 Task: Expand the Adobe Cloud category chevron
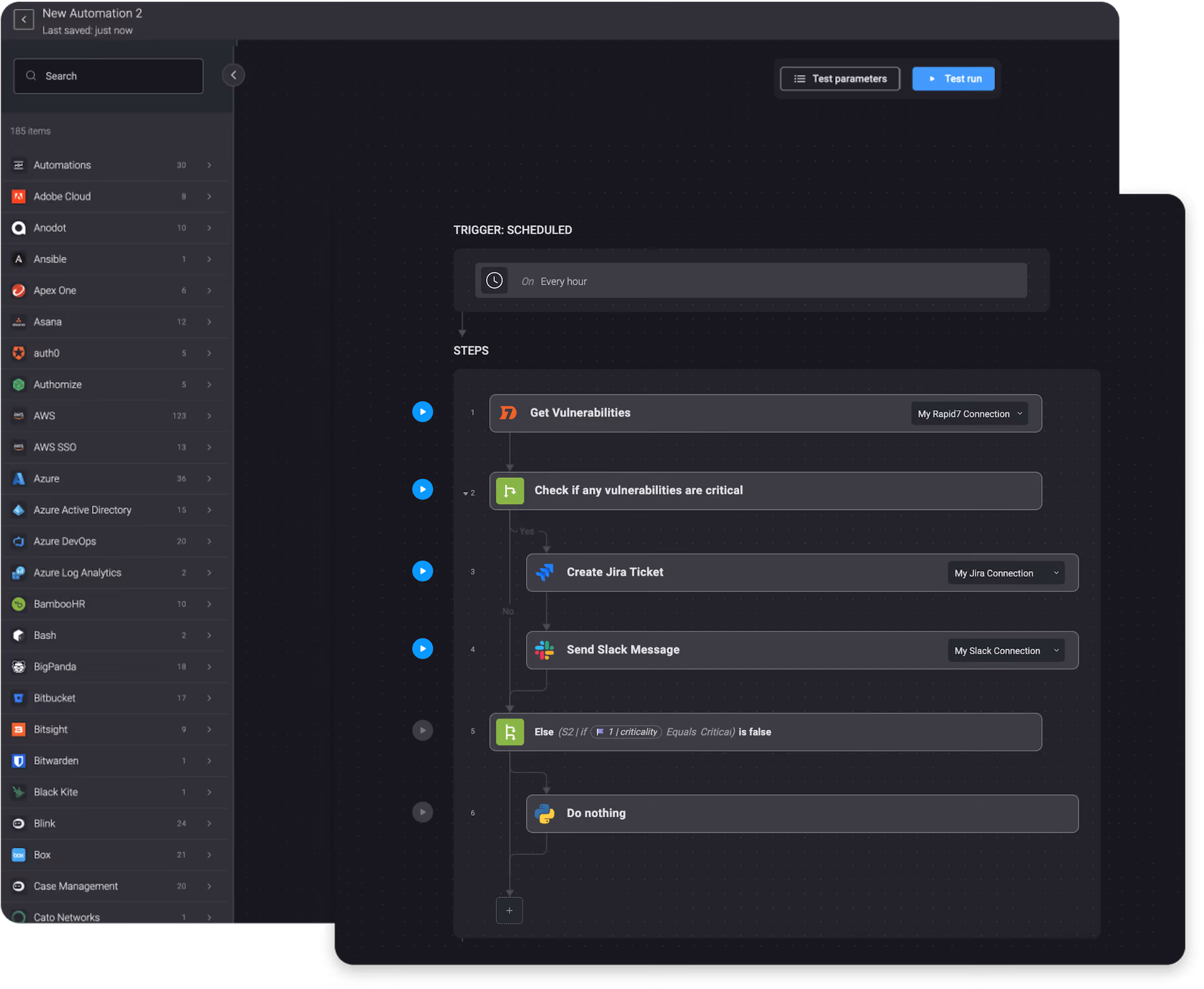[209, 197]
